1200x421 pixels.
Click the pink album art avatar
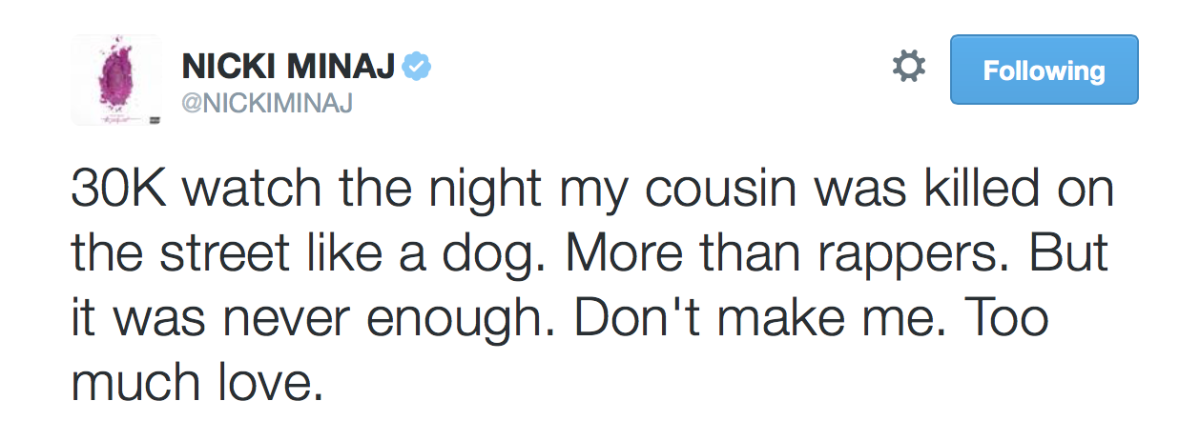[x=116, y=80]
